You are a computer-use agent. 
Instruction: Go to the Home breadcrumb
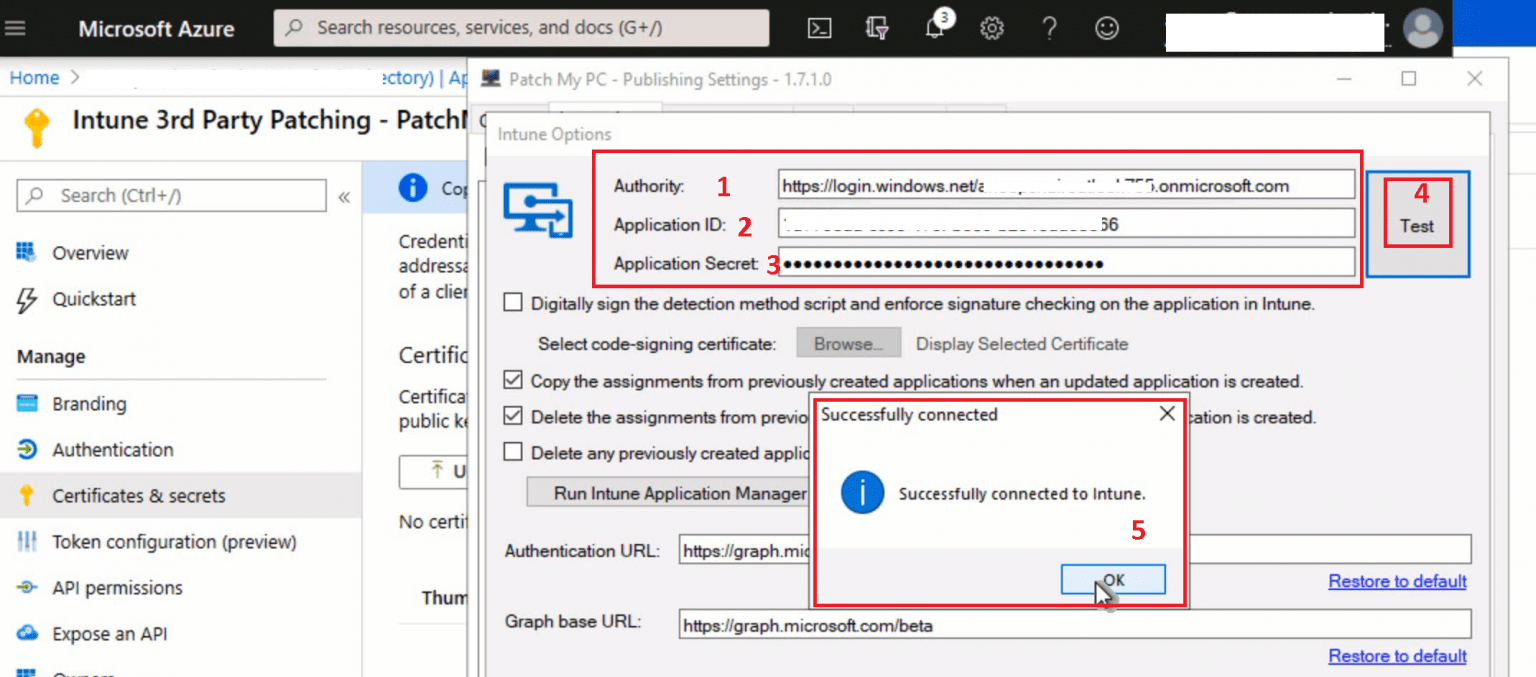point(35,77)
